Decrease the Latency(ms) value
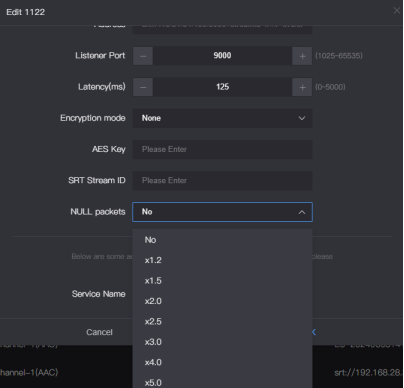The width and height of the screenshot is (404, 388). (x=143, y=87)
